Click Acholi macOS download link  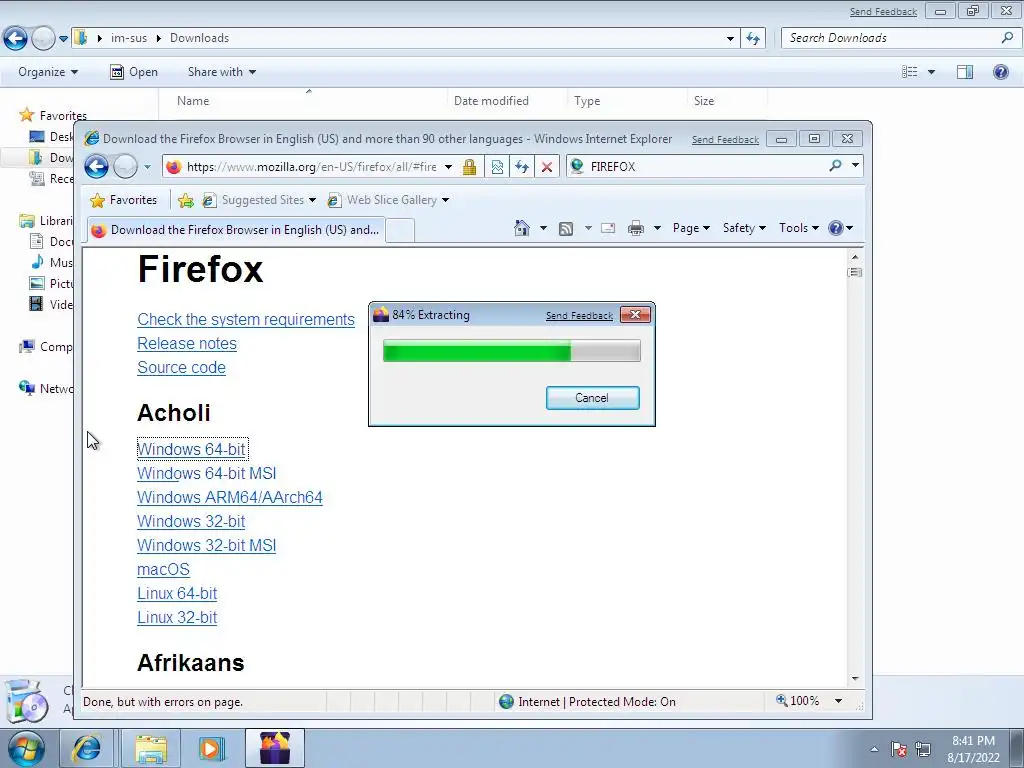tap(163, 569)
